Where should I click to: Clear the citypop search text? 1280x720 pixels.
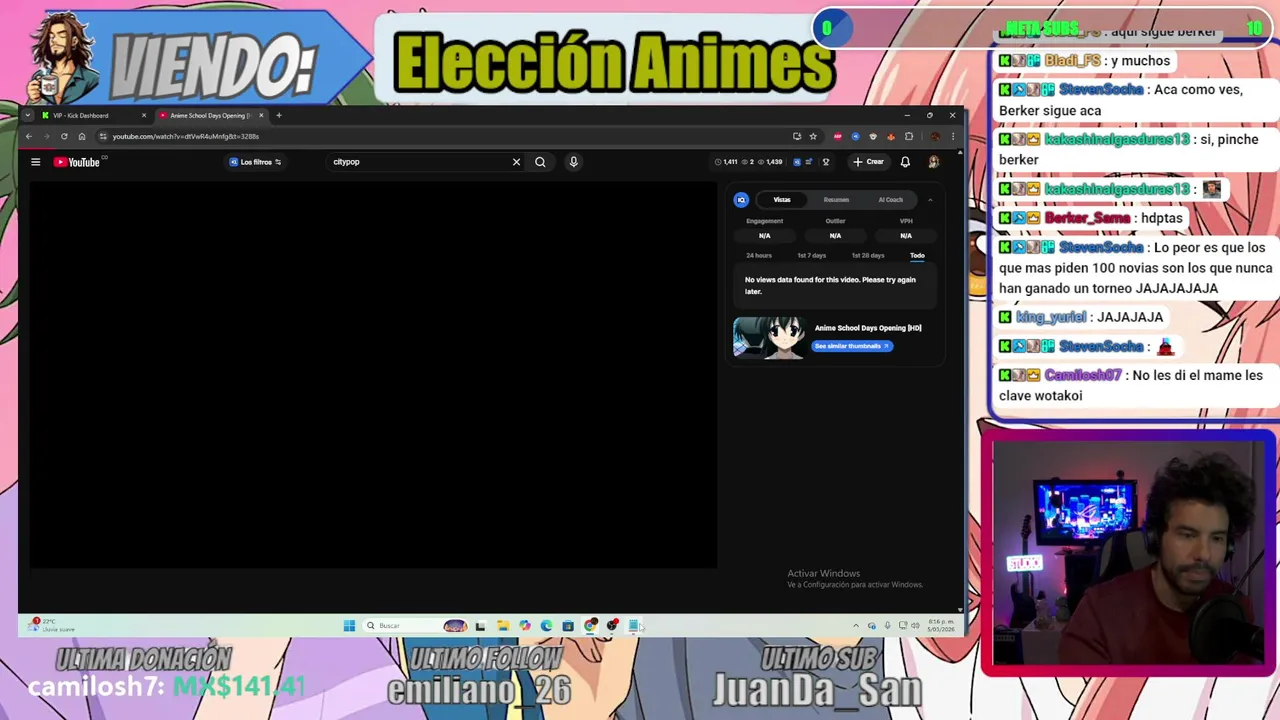click(516, 162)
